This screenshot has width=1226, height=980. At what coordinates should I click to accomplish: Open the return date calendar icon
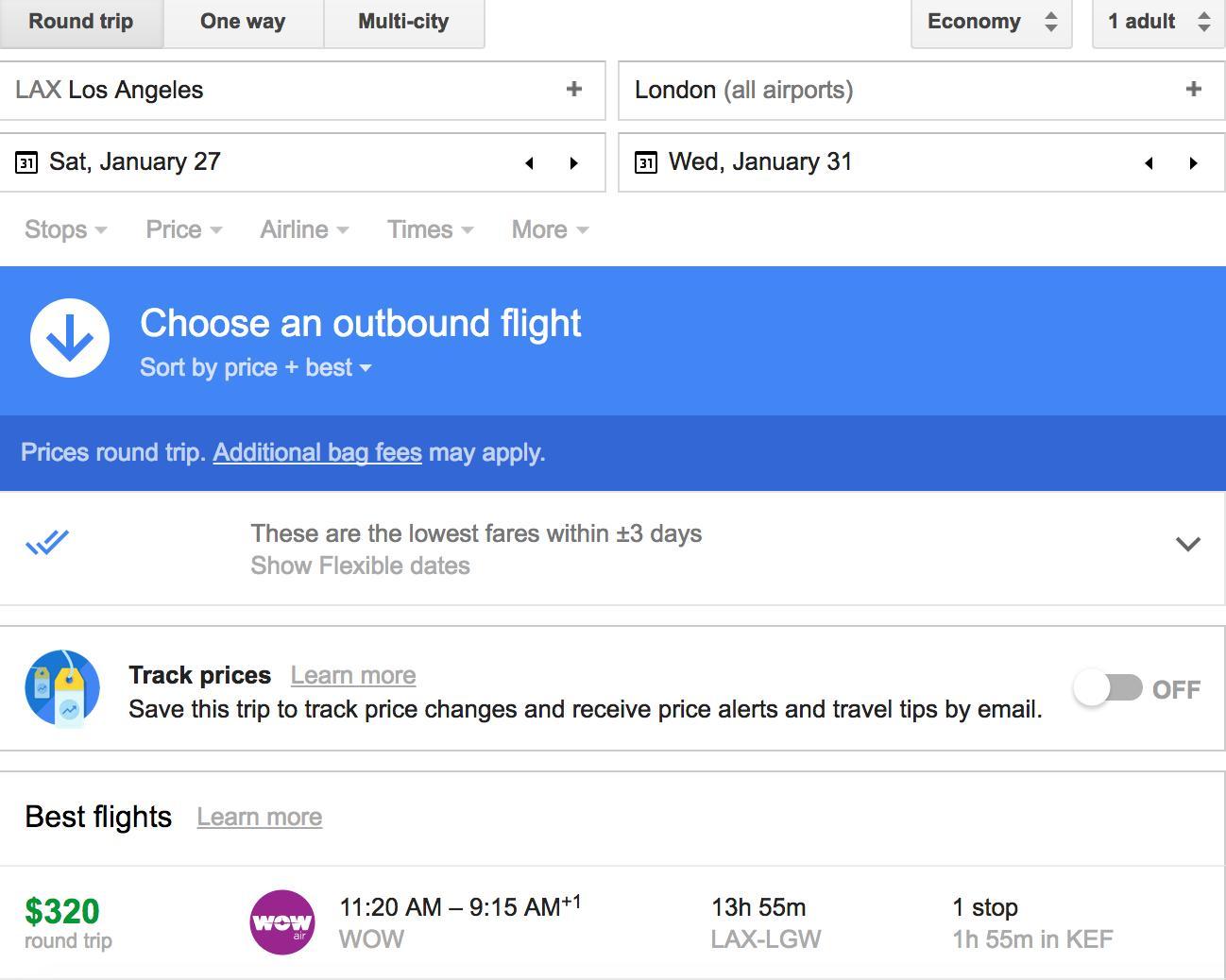[646, 161]
